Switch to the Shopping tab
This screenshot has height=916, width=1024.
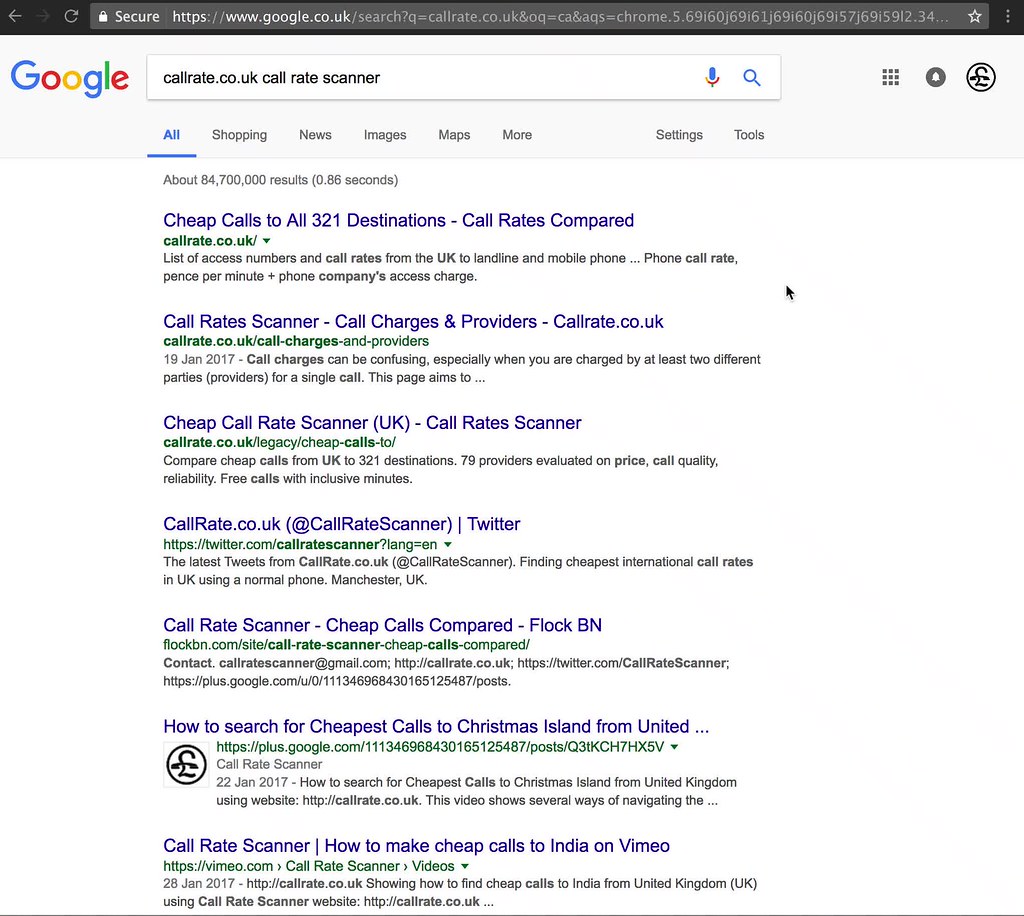[239, 135]
